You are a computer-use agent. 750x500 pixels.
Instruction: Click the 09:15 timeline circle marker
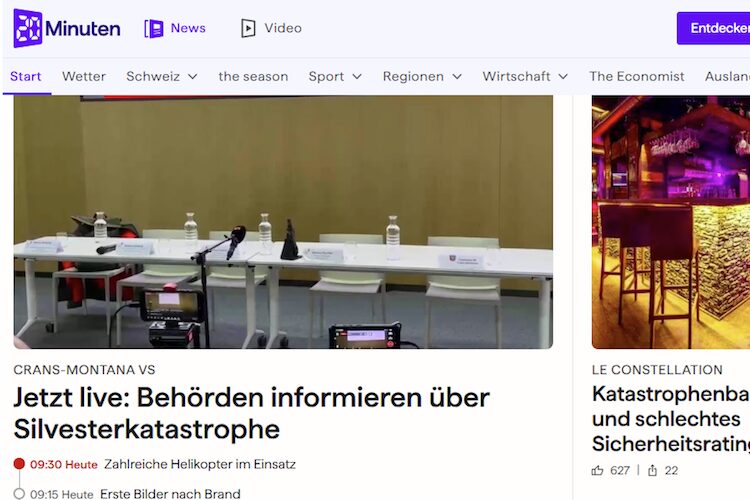(19, 494)
